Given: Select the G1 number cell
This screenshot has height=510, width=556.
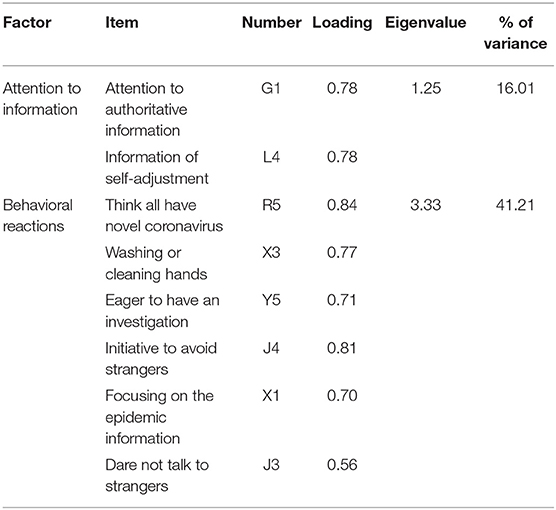Looking at the screenshot, I should coord(271,88).
